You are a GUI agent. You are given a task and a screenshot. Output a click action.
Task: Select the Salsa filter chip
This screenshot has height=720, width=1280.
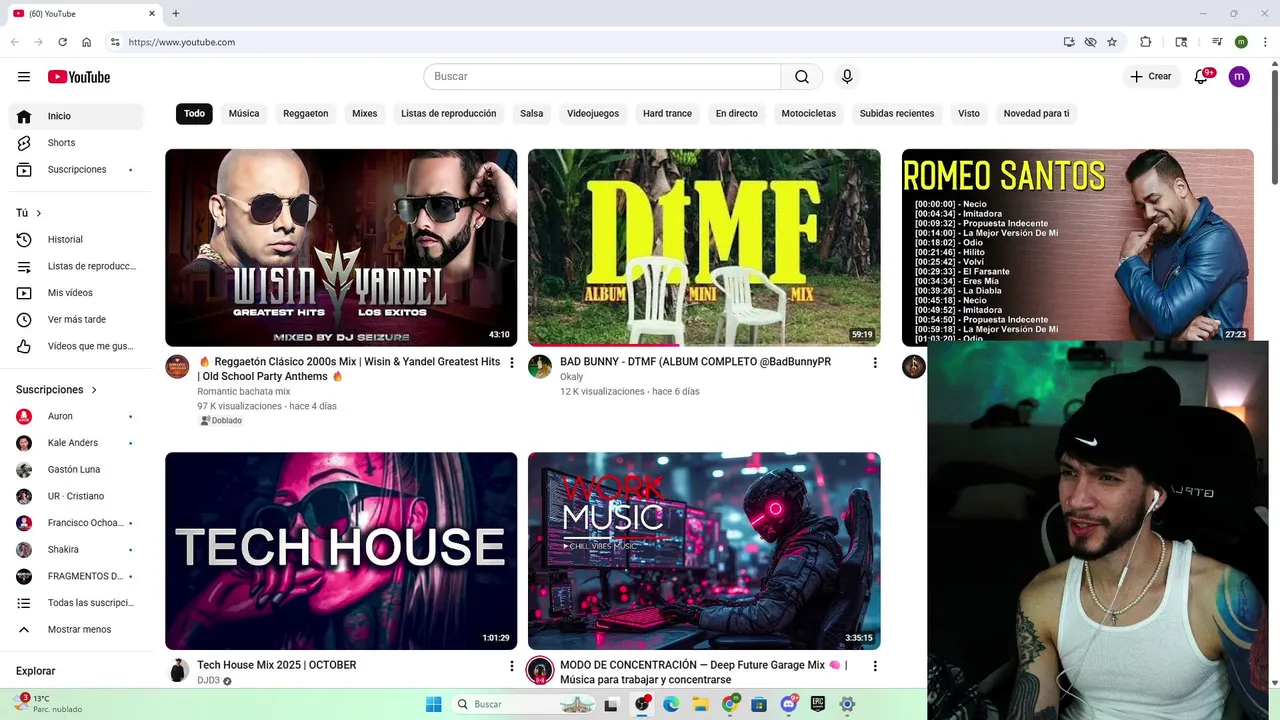click(532, 114)
